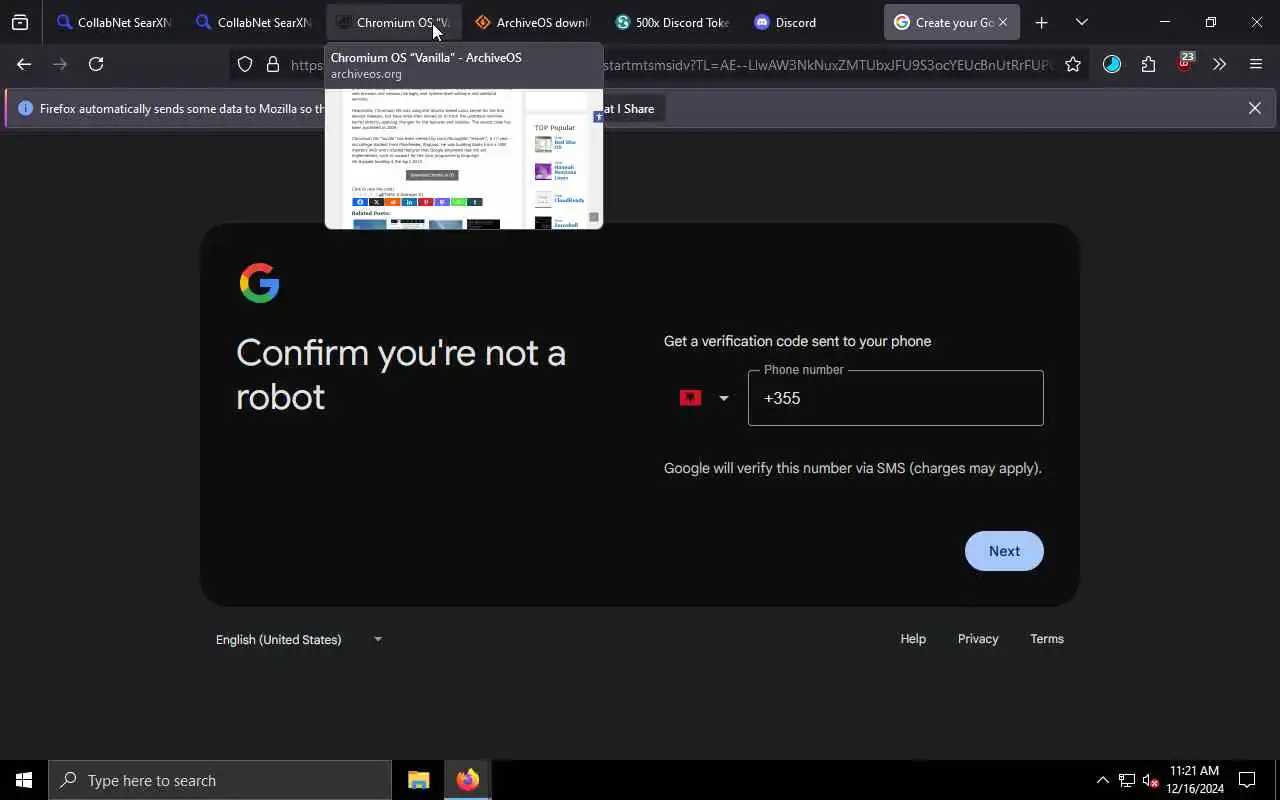This screenshot has width=1280, height=800.
Task: Open the Privacy link
Action: (978, 639)
